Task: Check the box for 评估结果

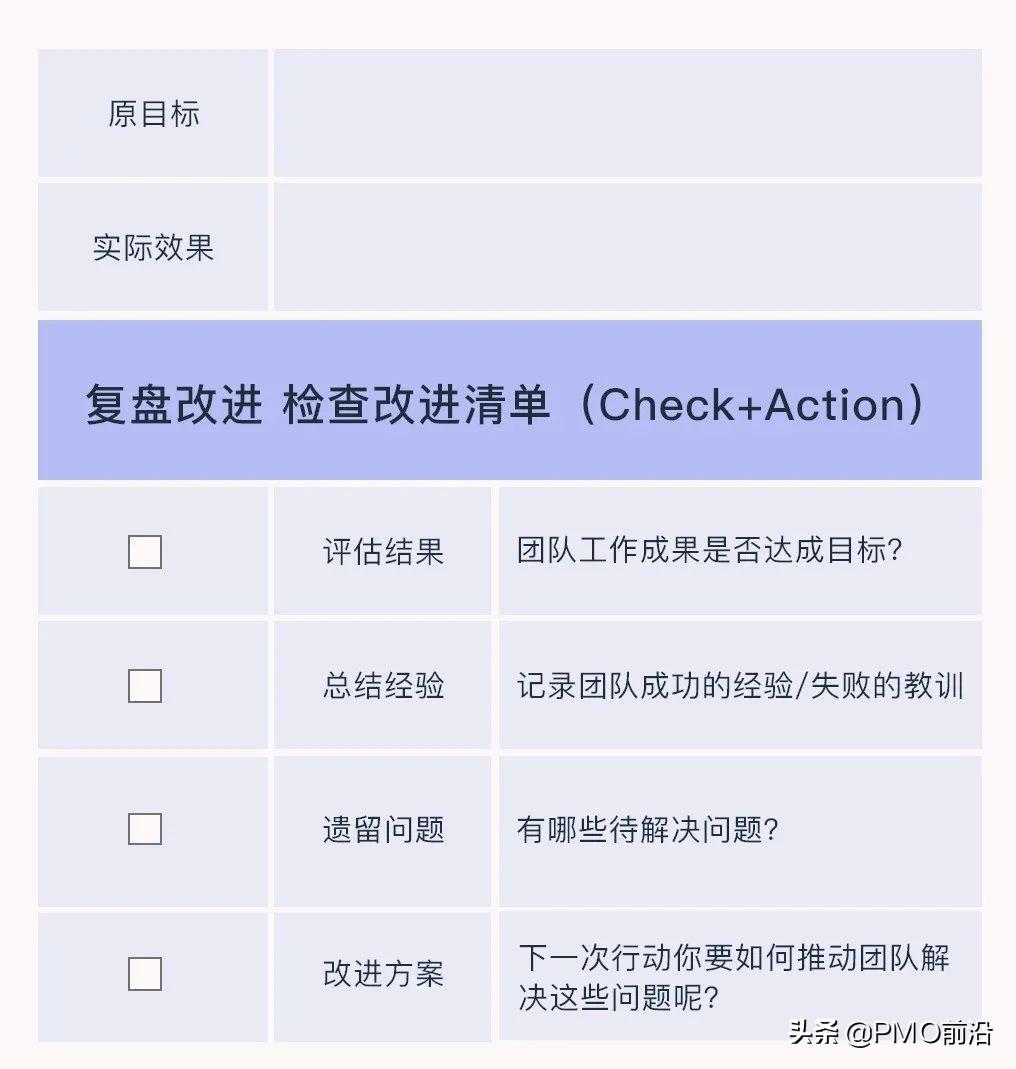Action: pos(145,552)
